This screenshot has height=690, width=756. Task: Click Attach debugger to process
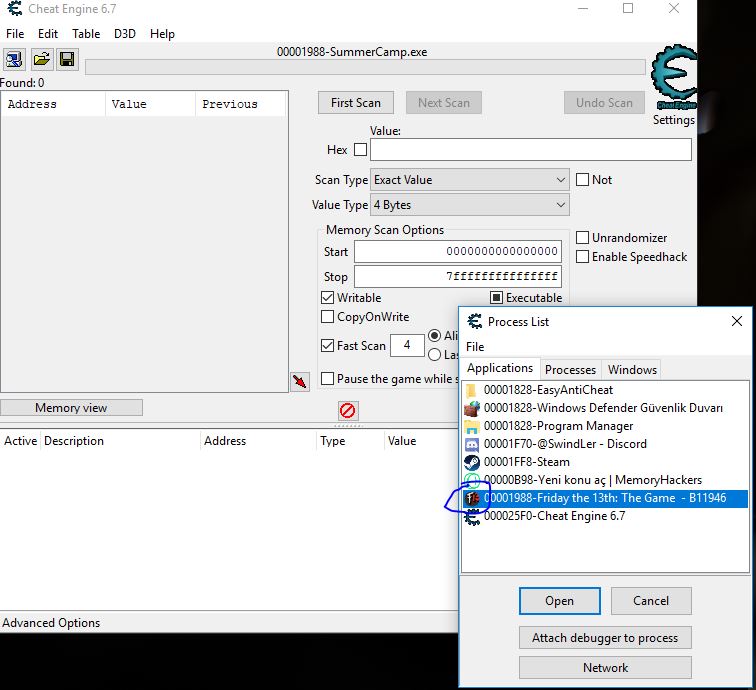coord(605,638)
